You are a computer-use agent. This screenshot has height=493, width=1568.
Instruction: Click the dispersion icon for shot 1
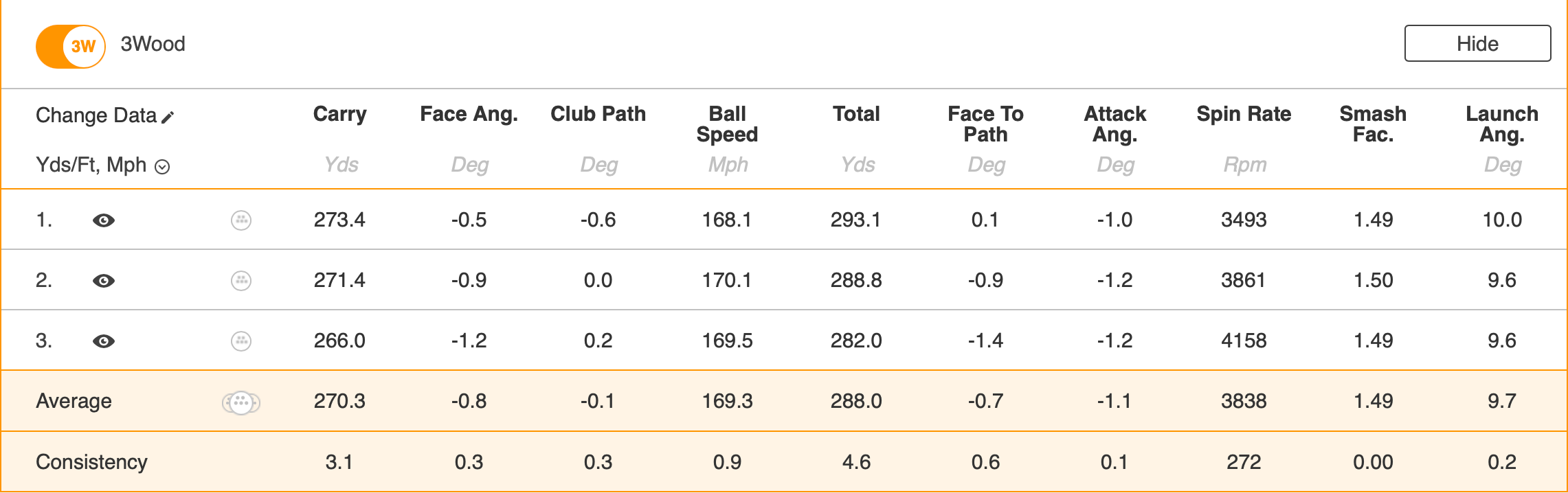coord(241,220)
